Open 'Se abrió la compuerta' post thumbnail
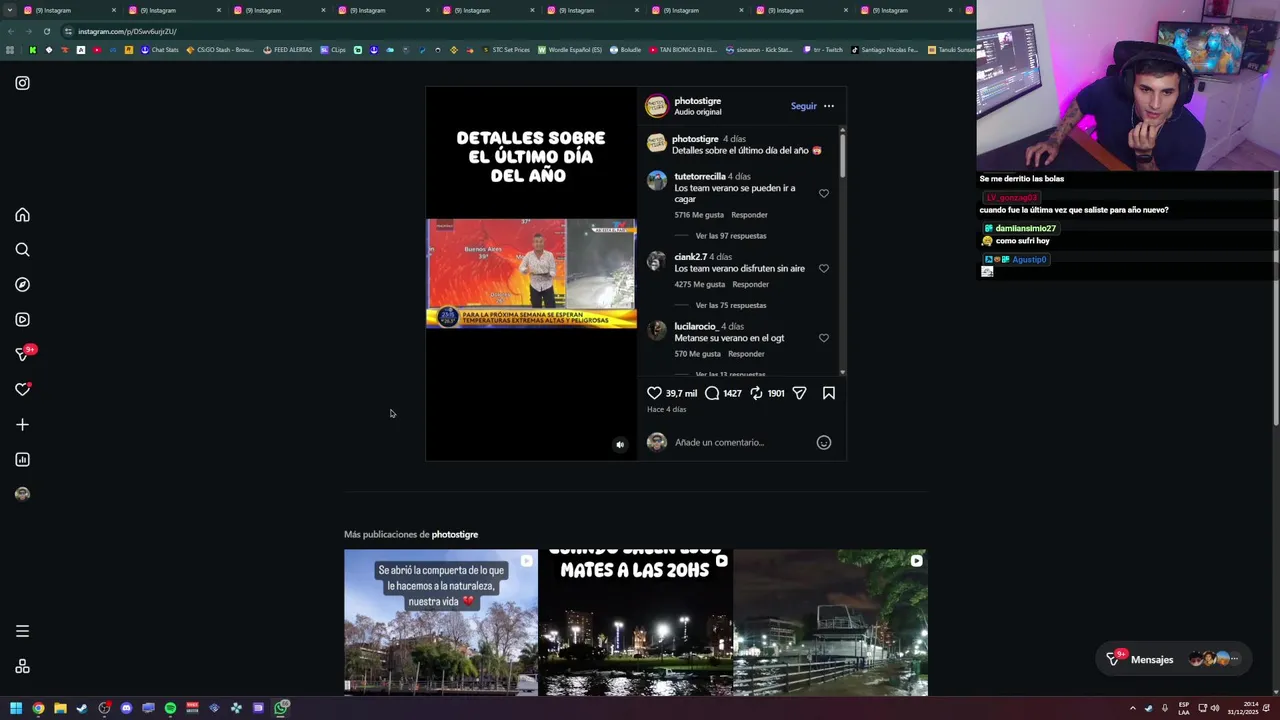The height and width of the screenshot is (720, 1280). pyautogui.click(x=441, y=622)
